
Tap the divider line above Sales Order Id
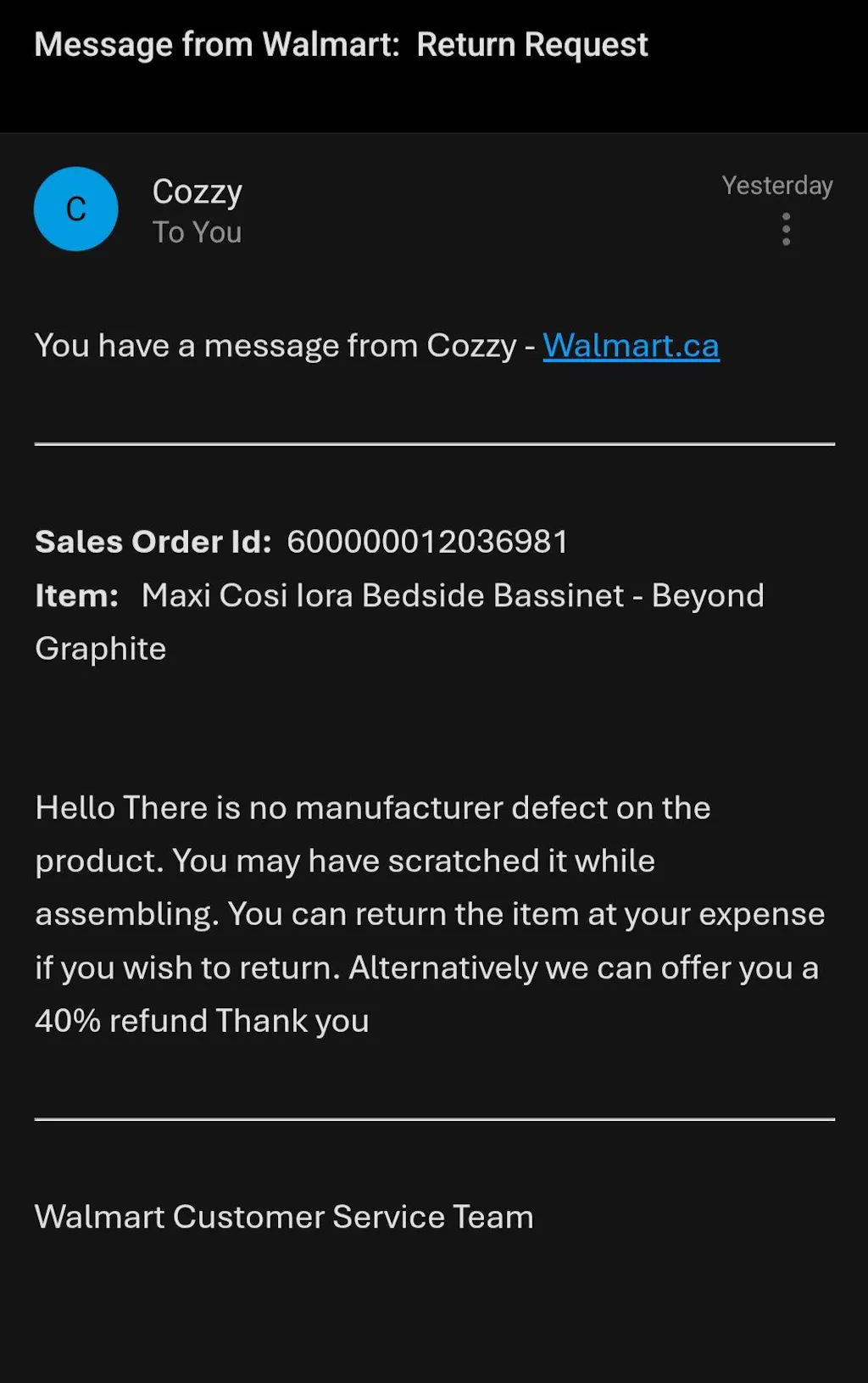coord(434,443)
